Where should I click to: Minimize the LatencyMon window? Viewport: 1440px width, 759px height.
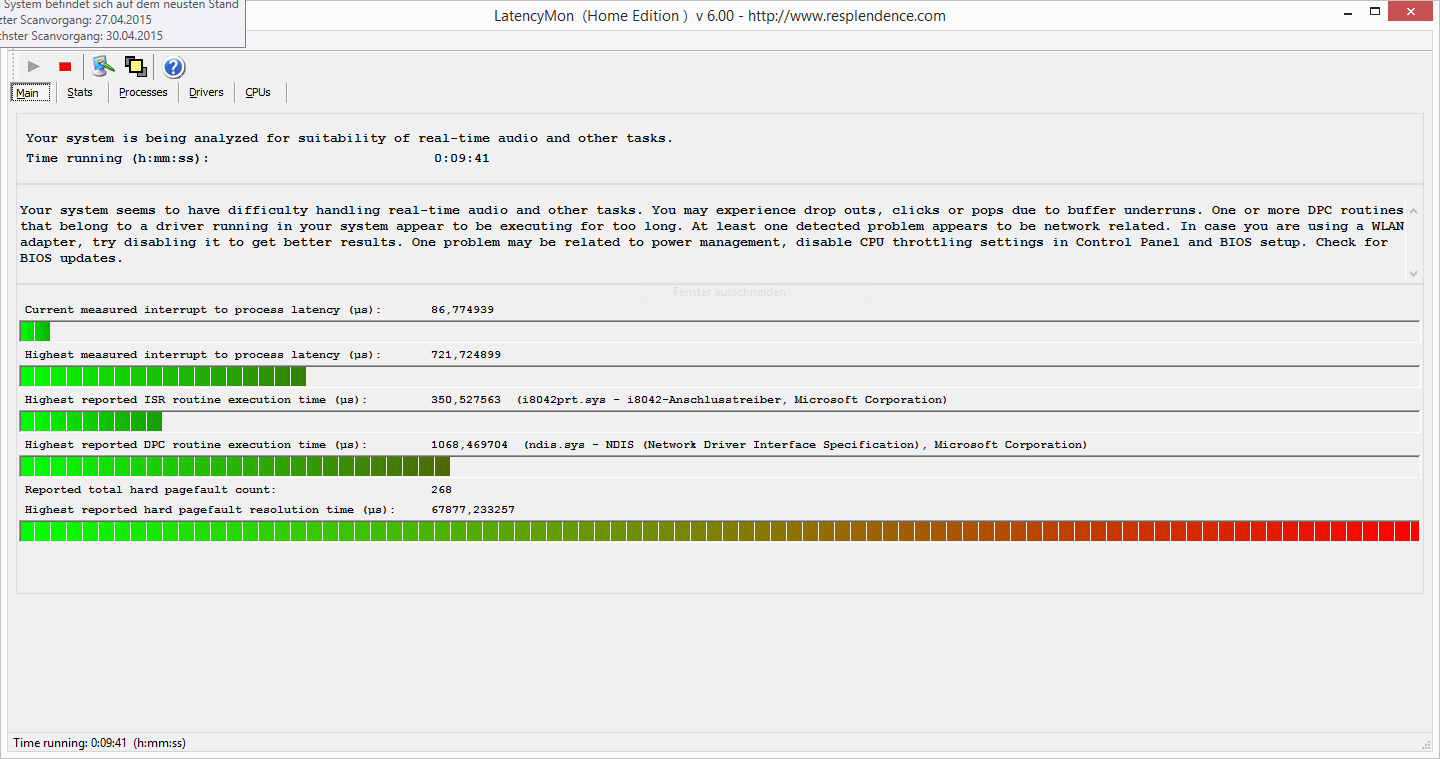[x=1348, y=14]
